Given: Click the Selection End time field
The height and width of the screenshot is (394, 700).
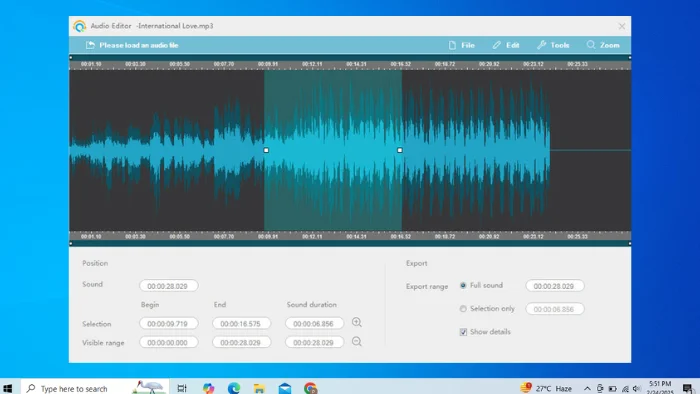Looking at the screenshot, I should coord(242,323).
